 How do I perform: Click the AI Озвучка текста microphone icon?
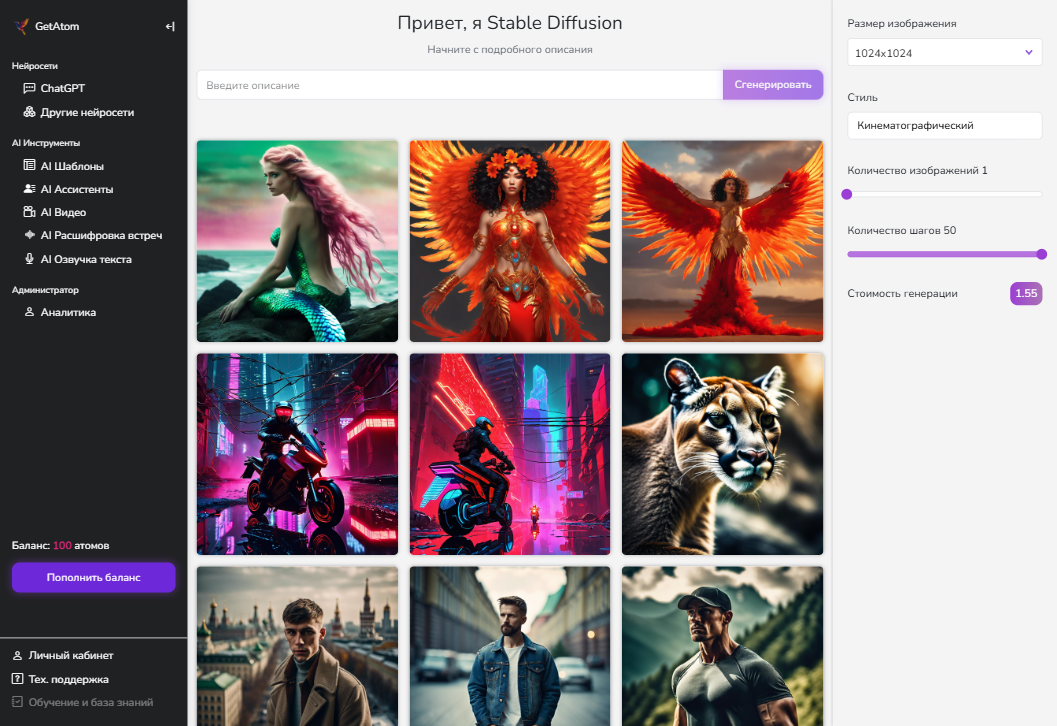[29, 258]
